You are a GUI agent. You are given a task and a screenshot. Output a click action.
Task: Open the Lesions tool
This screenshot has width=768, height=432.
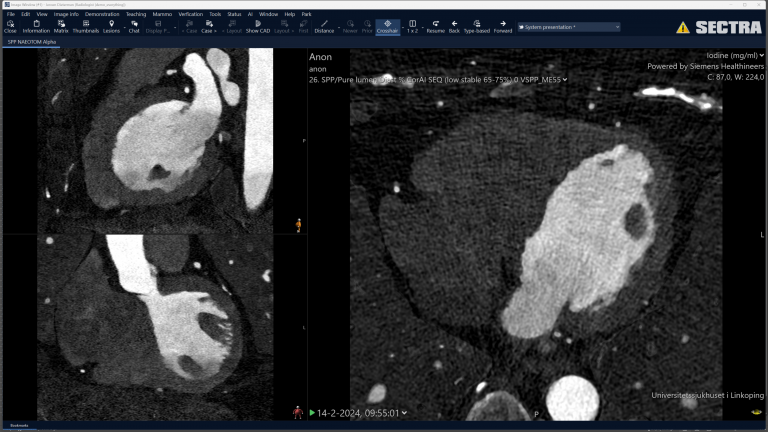point(111,26)
